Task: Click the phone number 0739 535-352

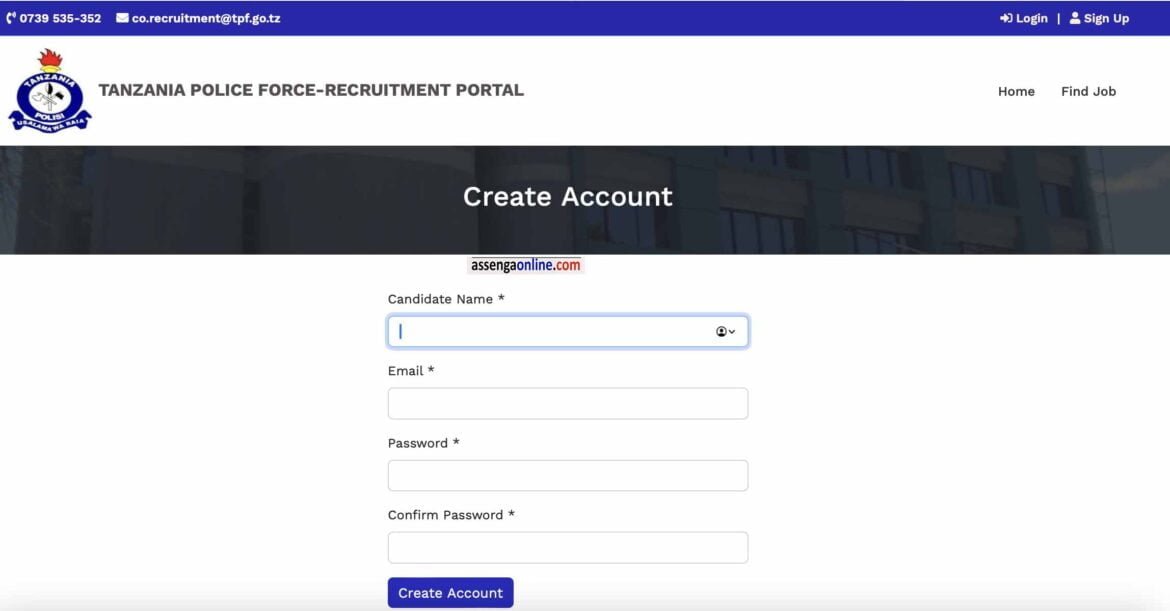Action: tap(60, 18)
